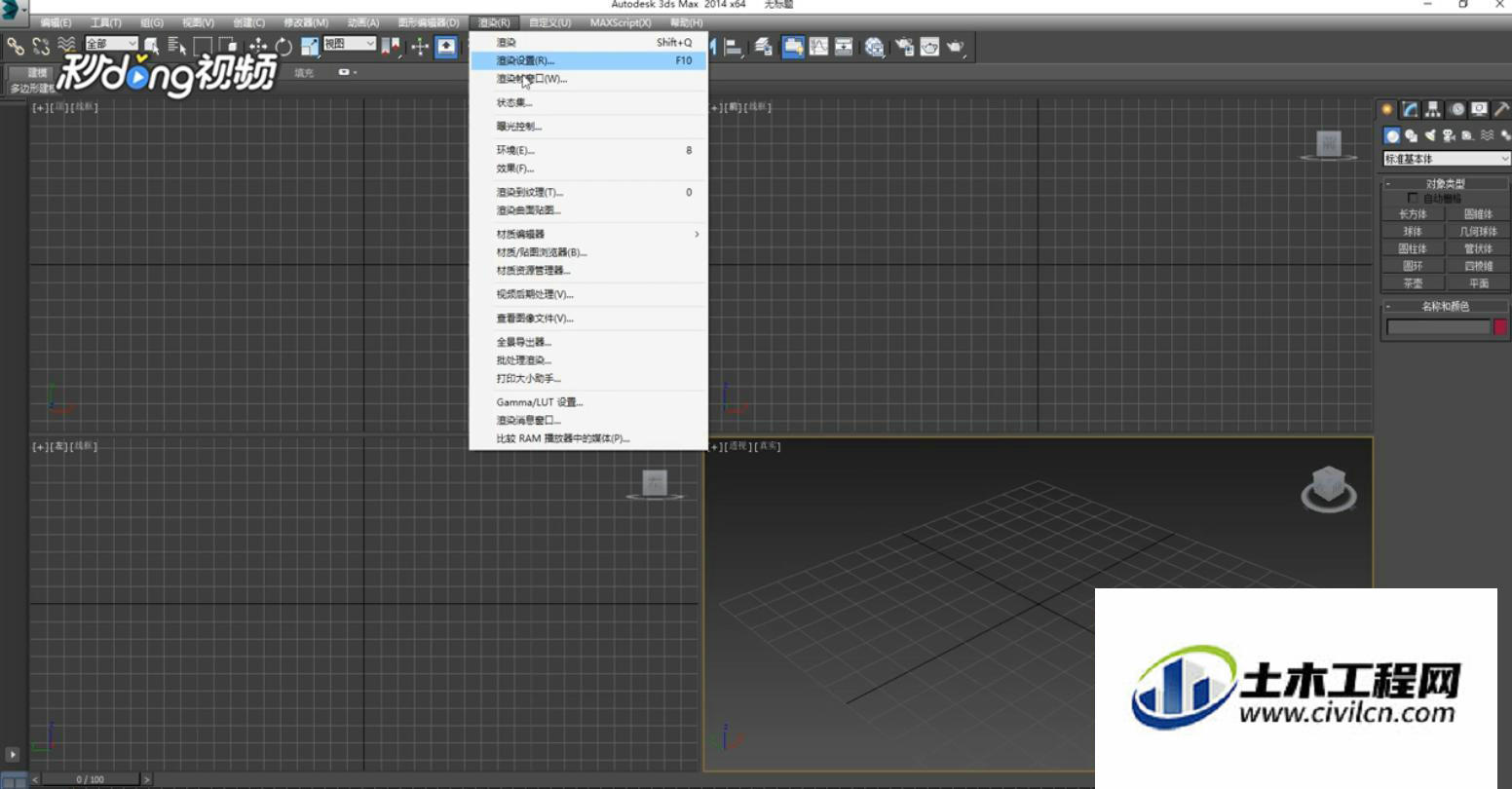
Task: Click the 建模 ribbon tab
Action: pos(37,73)
